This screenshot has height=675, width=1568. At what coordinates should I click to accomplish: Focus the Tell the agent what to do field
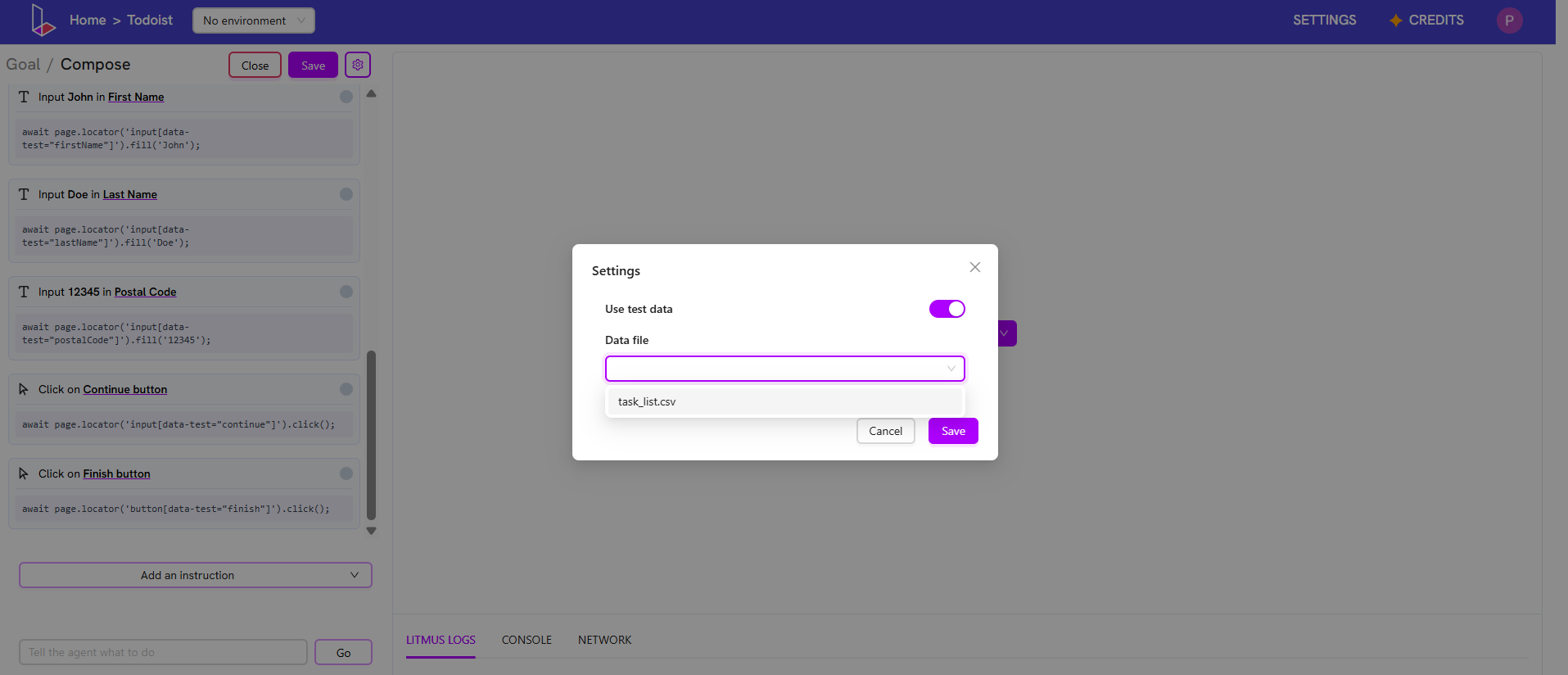[x=163, y=653]
